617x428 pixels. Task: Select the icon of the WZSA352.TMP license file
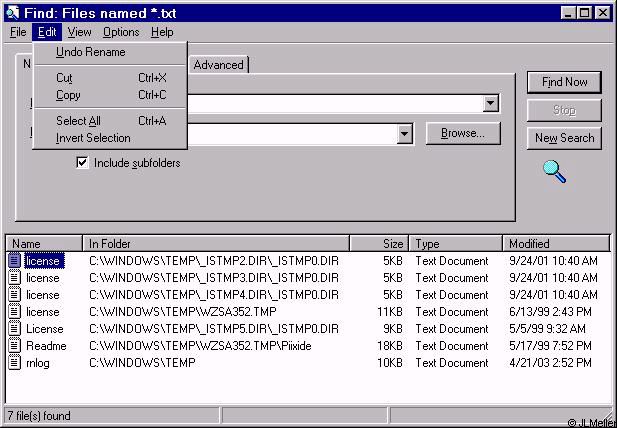click(x=15, y=312)
